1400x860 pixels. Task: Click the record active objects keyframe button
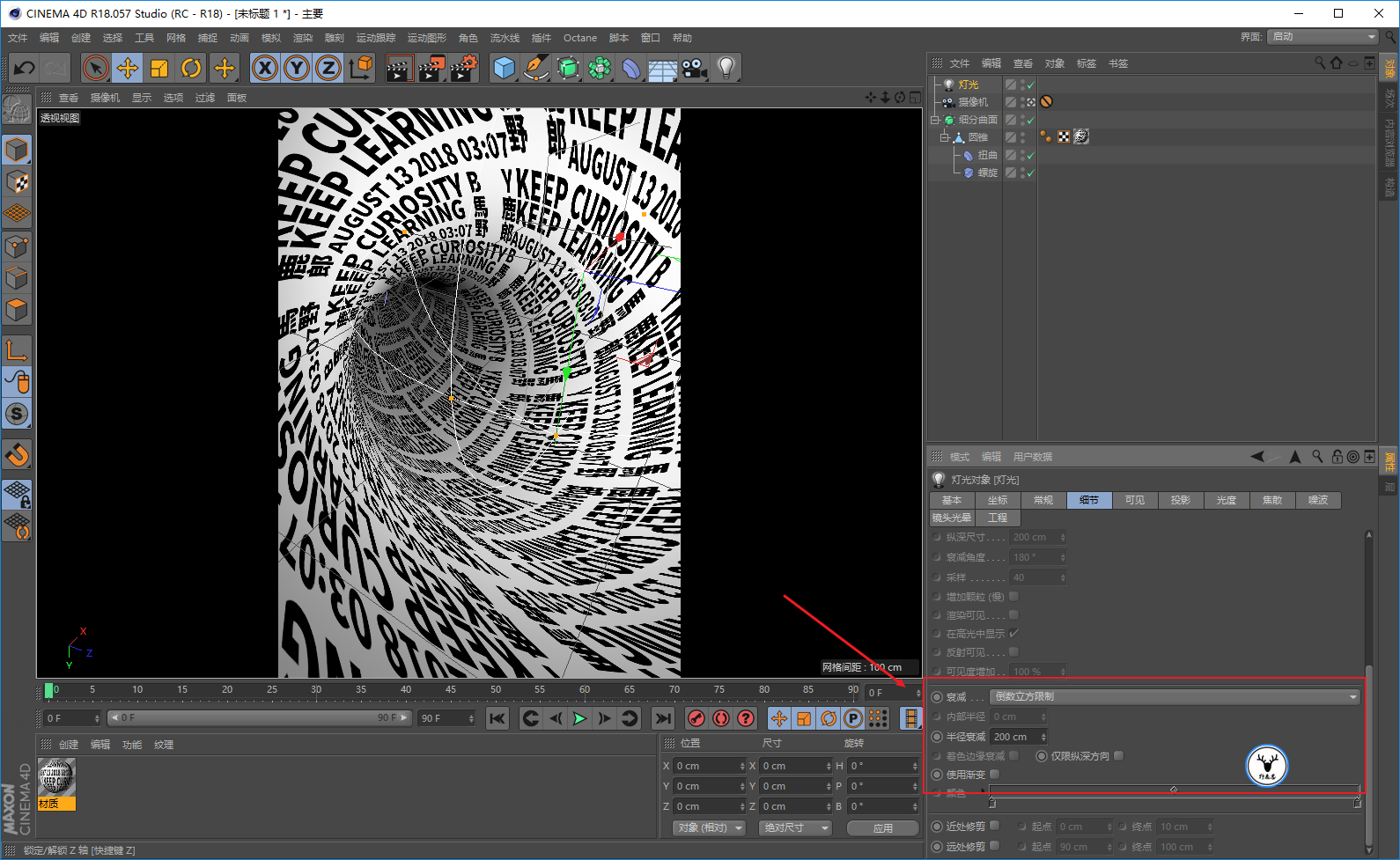696,718
